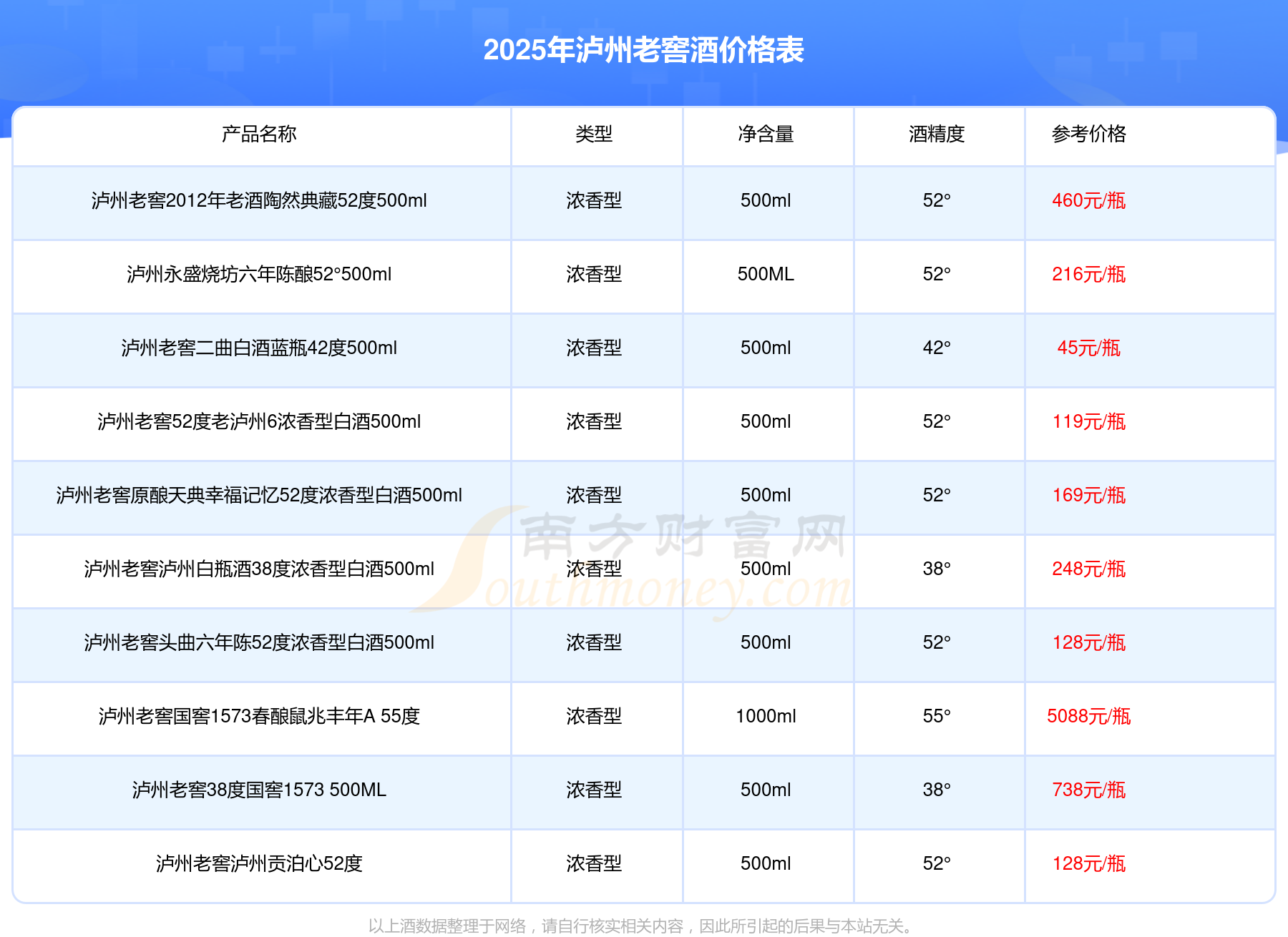
Task: Click the 5088元/瓶 price
Action: (1088, 717)
